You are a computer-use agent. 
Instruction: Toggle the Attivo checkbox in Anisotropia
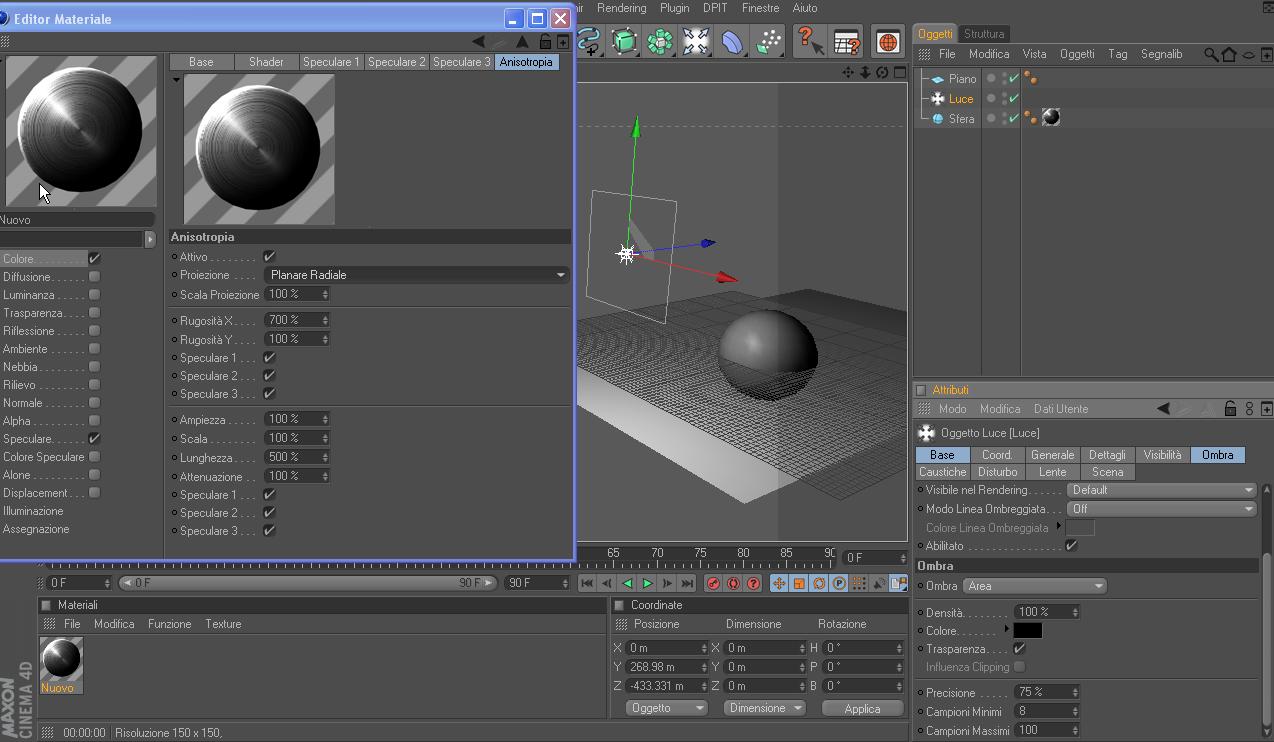[269, 257]
